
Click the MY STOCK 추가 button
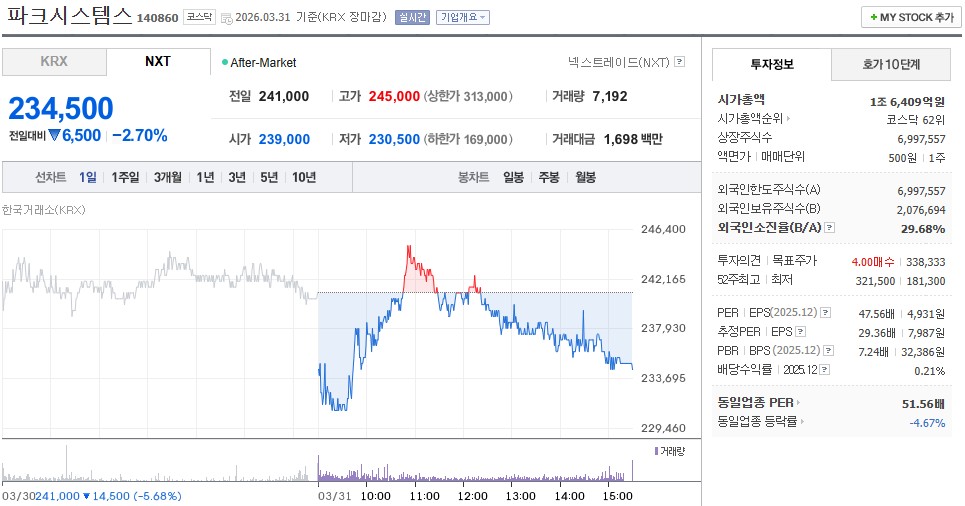click(x=910, y=18)
